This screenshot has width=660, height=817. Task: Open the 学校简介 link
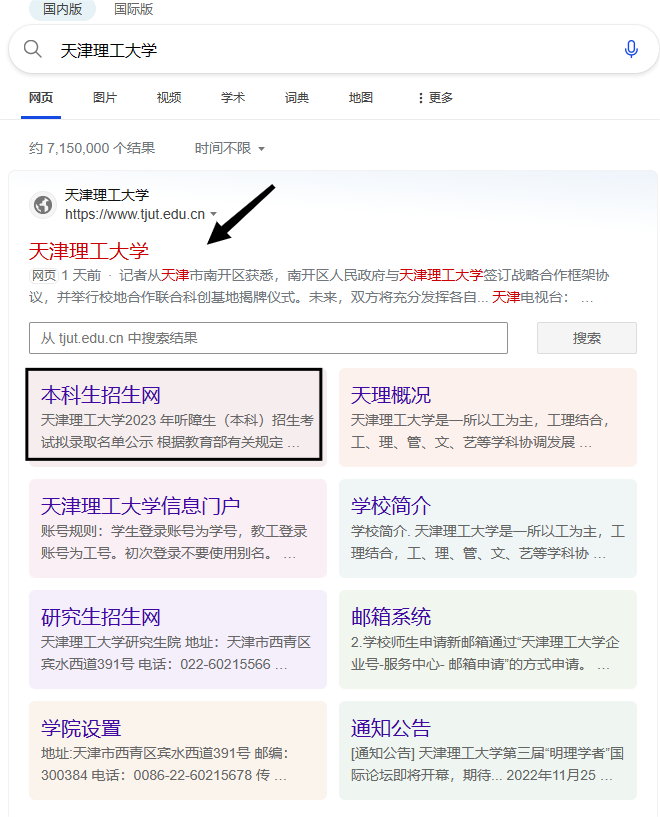(391, 506)
